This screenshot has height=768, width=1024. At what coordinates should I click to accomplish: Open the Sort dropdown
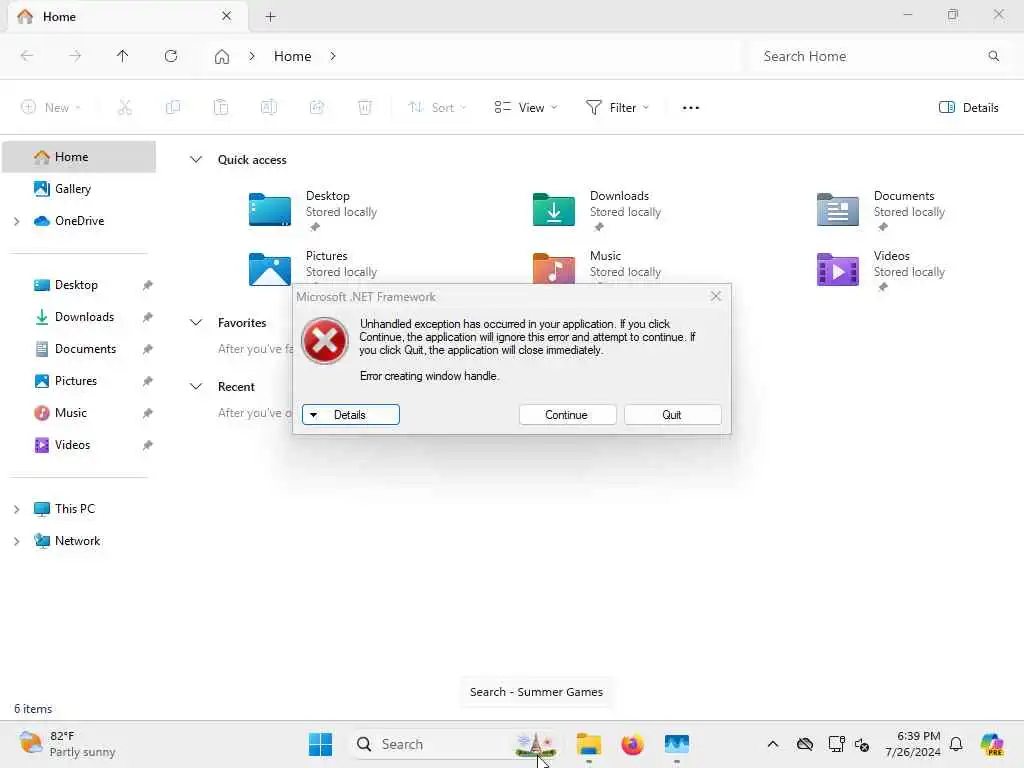point(437,108)
